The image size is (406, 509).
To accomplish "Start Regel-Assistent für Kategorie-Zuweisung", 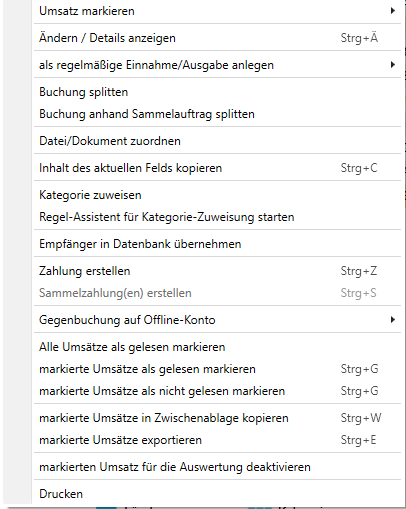I will tap(217, 217).
